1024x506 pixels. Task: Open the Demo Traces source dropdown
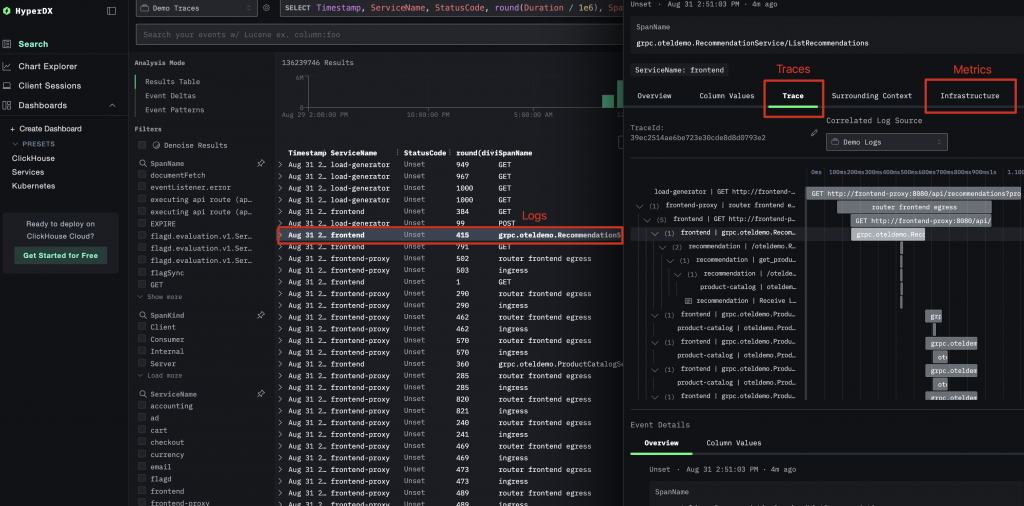(x=197, y=8)
